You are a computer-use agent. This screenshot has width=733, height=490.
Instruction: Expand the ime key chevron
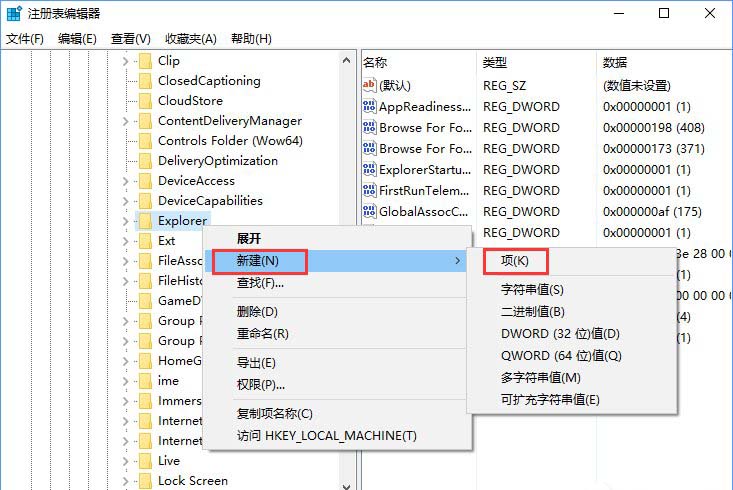point(125,381)
